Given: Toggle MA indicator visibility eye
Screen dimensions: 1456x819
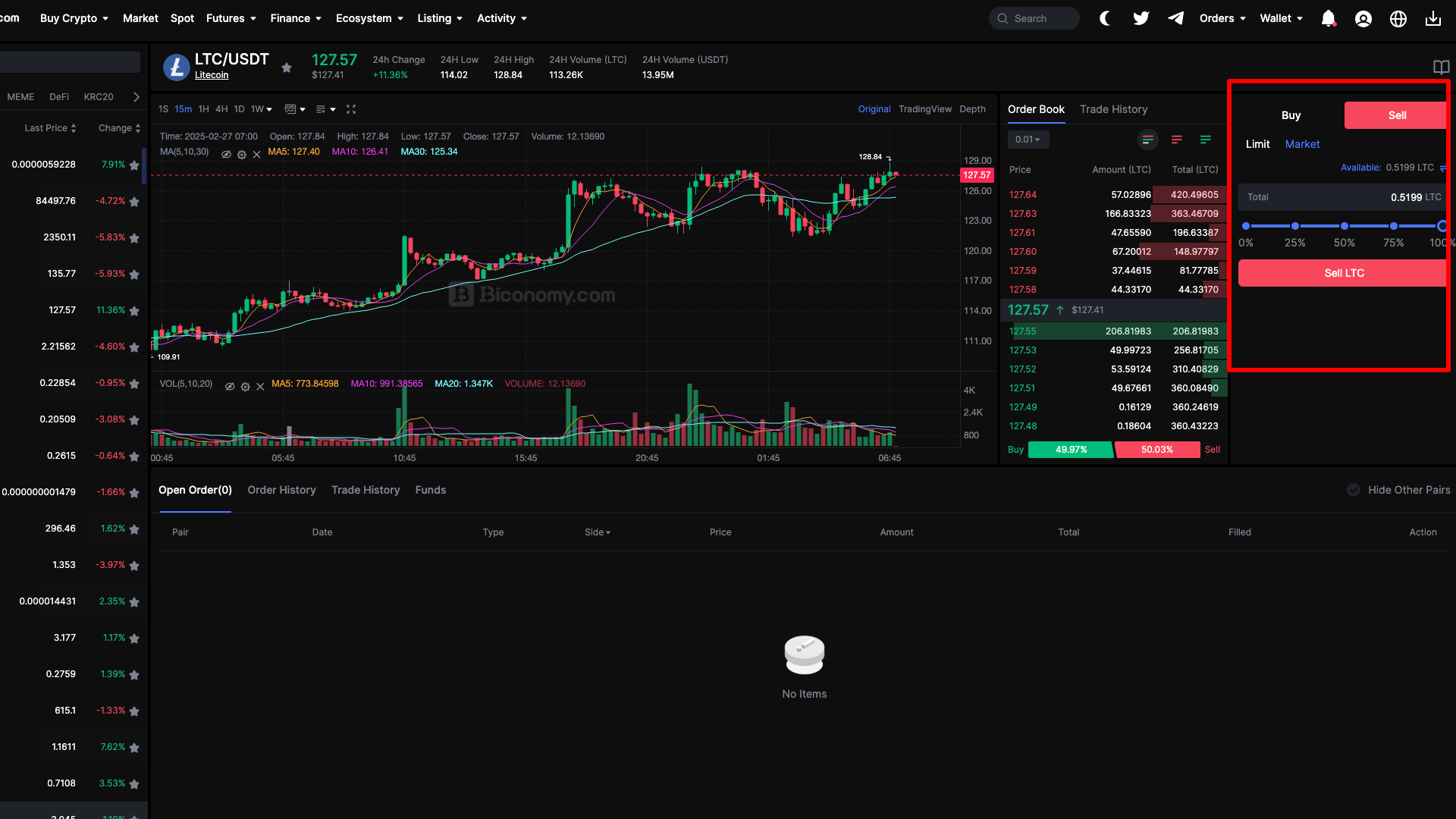Looking at the screenshot, I should [x=226, y=154].
